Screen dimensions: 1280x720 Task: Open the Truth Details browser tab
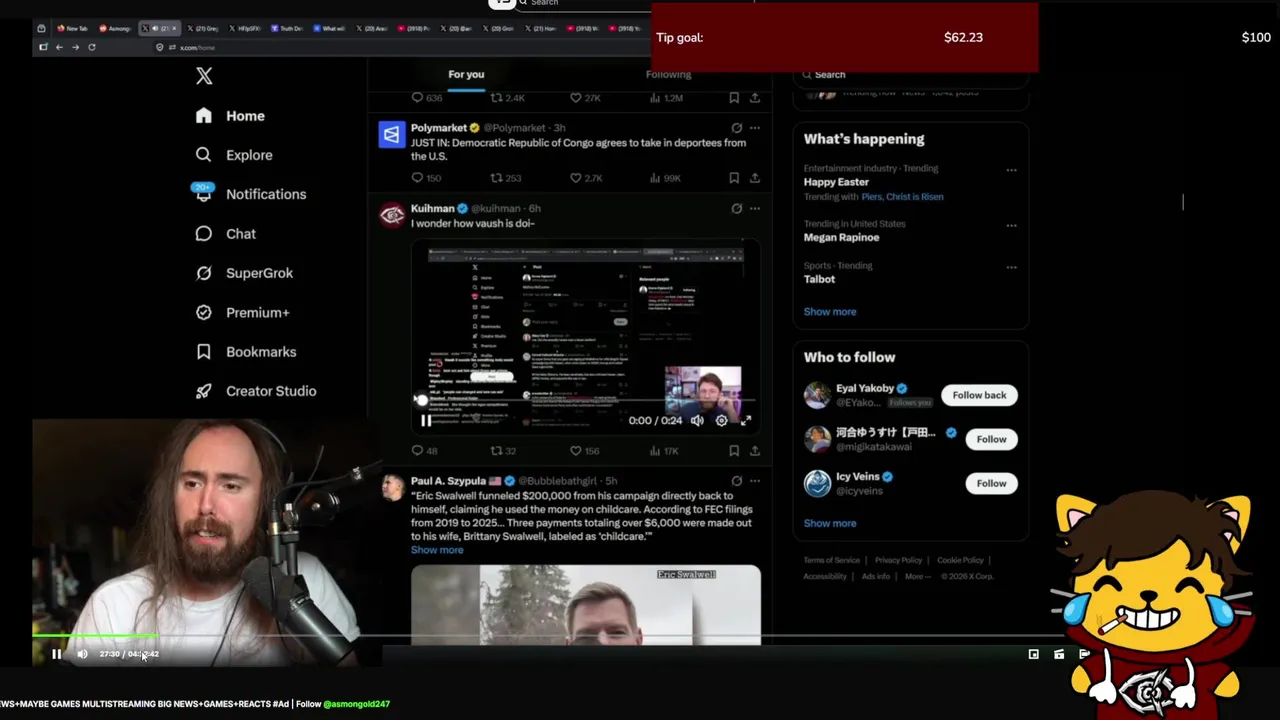tap(287, 28)
